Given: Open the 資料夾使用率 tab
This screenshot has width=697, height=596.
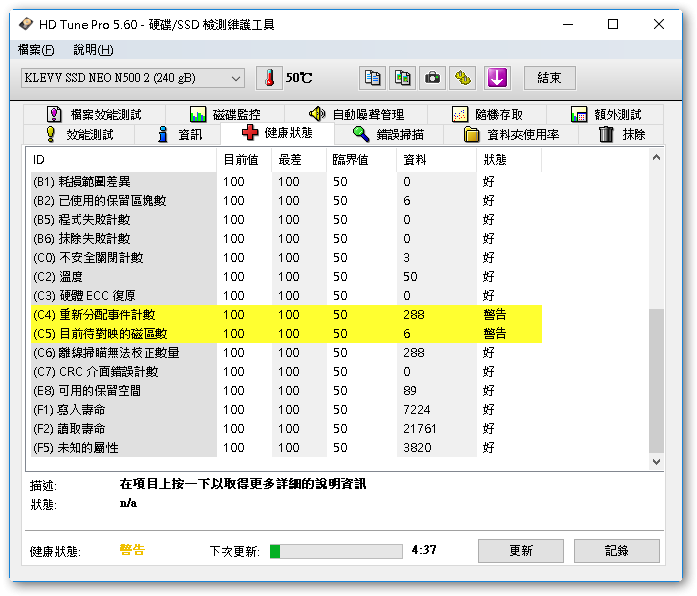Looking at the screenshot, I should point(511,134).
